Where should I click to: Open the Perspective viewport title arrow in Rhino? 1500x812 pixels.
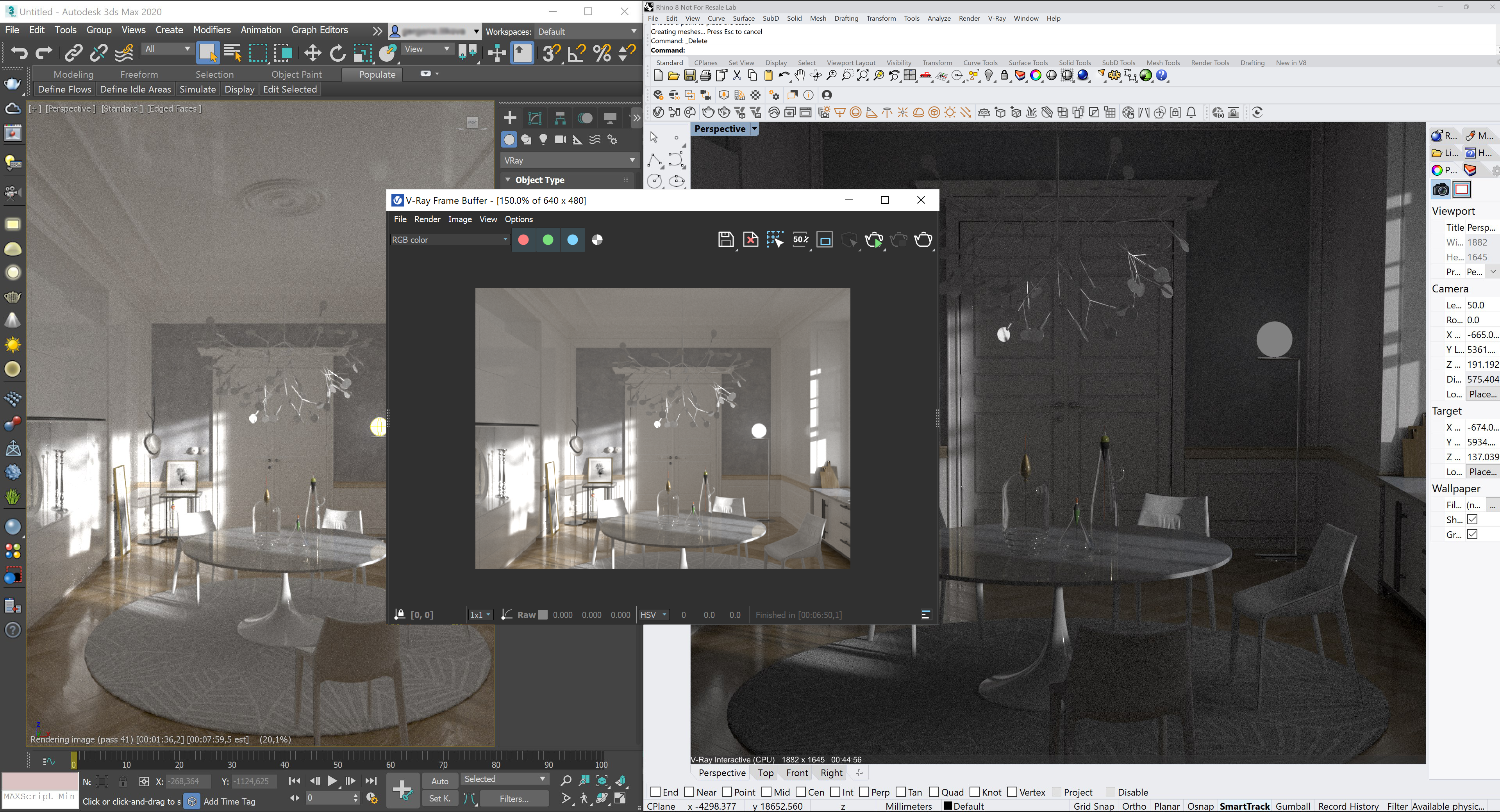(754, 129)
